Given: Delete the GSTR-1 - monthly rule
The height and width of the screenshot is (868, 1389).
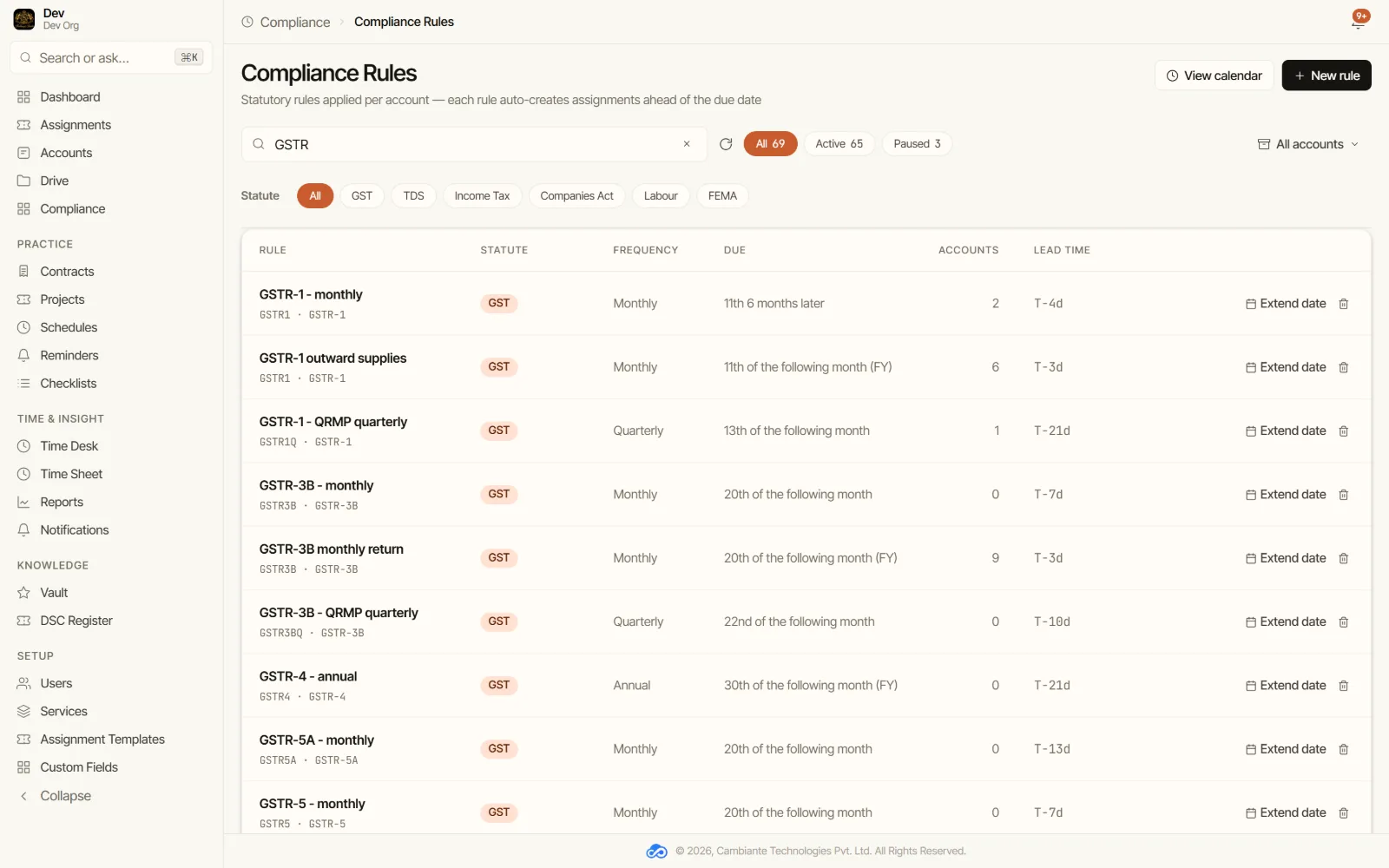Looking at the screenshot, I should (x=1344, y=304).
